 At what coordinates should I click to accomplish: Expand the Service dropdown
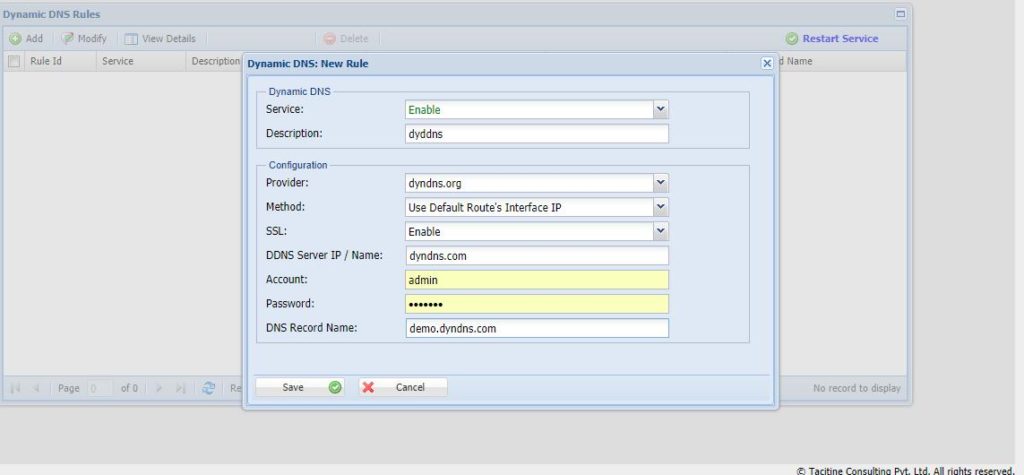[x=660, y=109]
